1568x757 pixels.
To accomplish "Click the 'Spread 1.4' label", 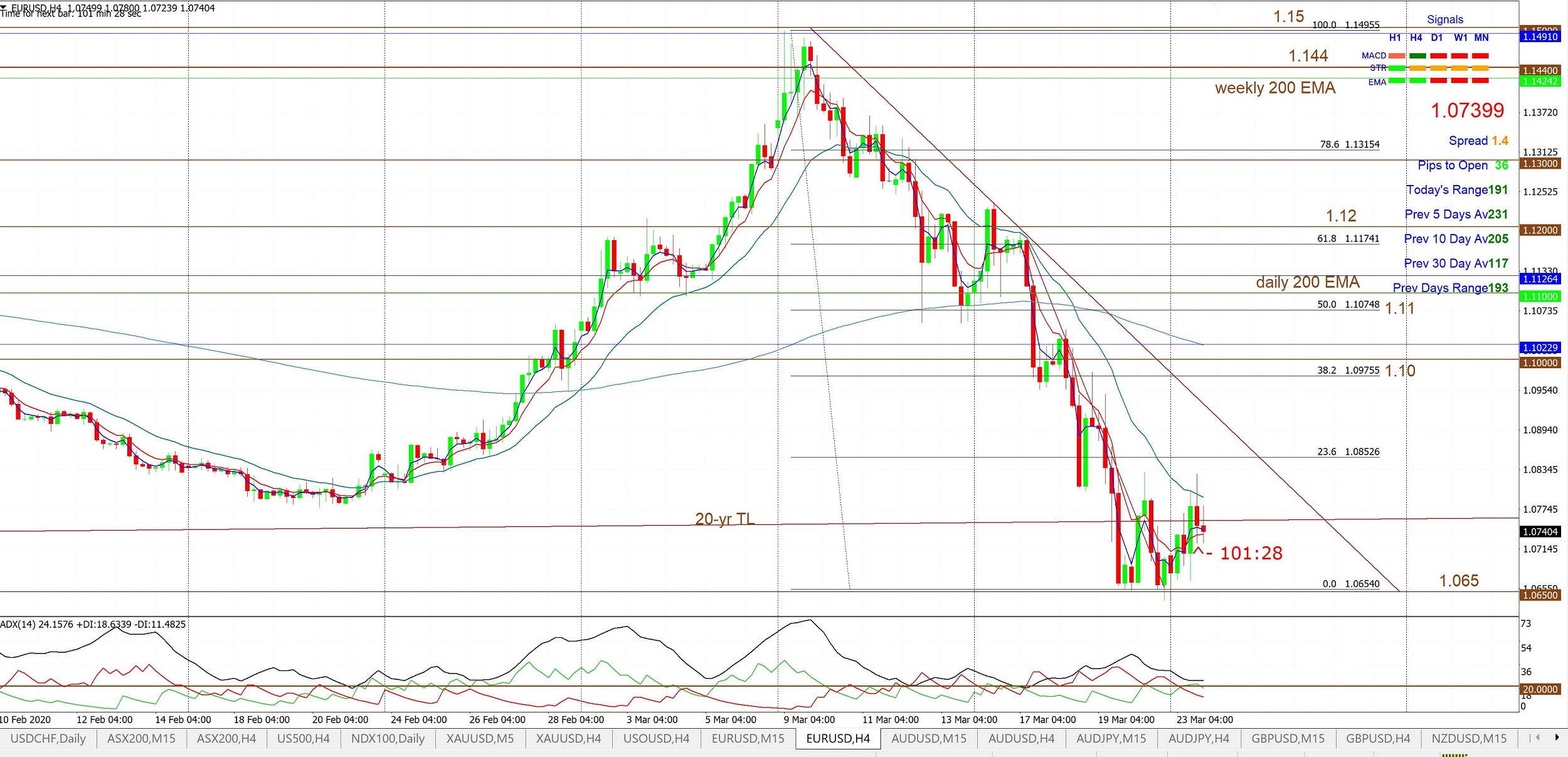I will [x=1478, y=140].
